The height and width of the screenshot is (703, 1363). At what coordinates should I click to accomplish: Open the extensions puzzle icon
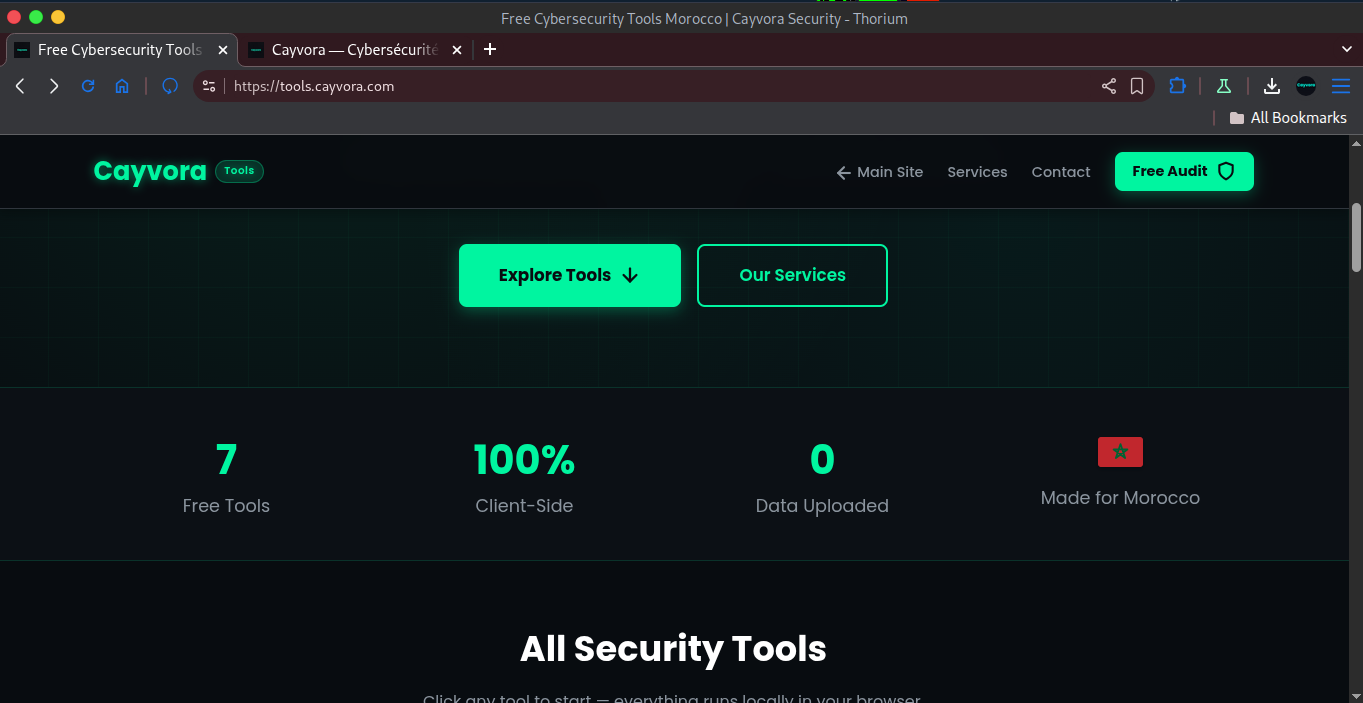coord(1178,86)
